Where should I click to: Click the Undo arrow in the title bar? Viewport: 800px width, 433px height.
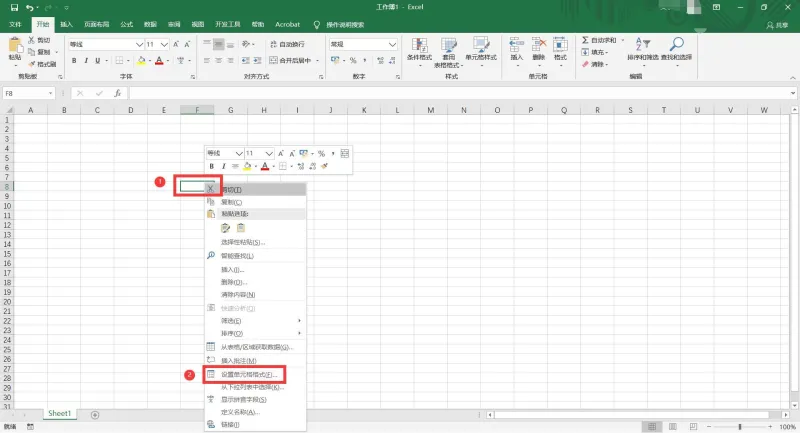[30, 8]
